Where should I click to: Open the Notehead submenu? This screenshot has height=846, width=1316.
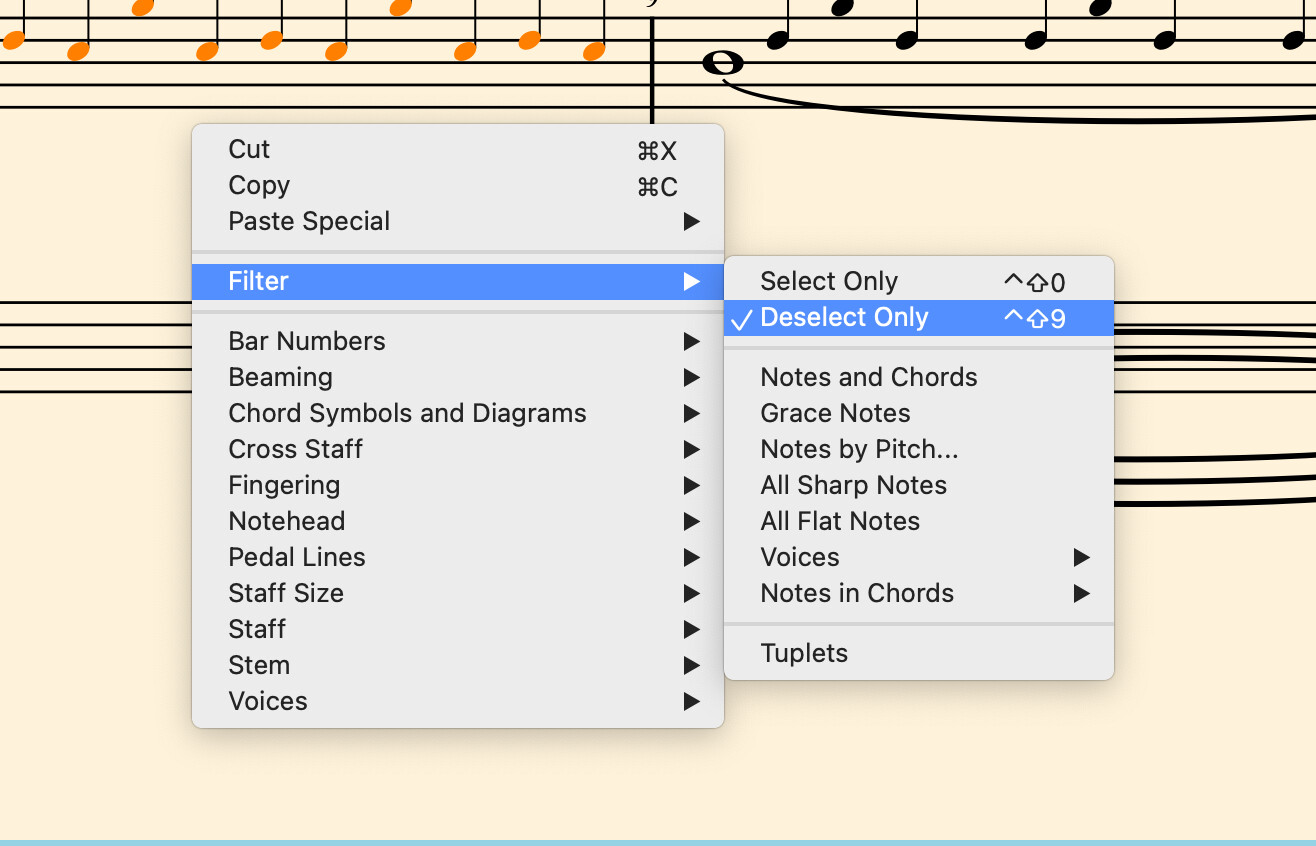tap(458, 521)
